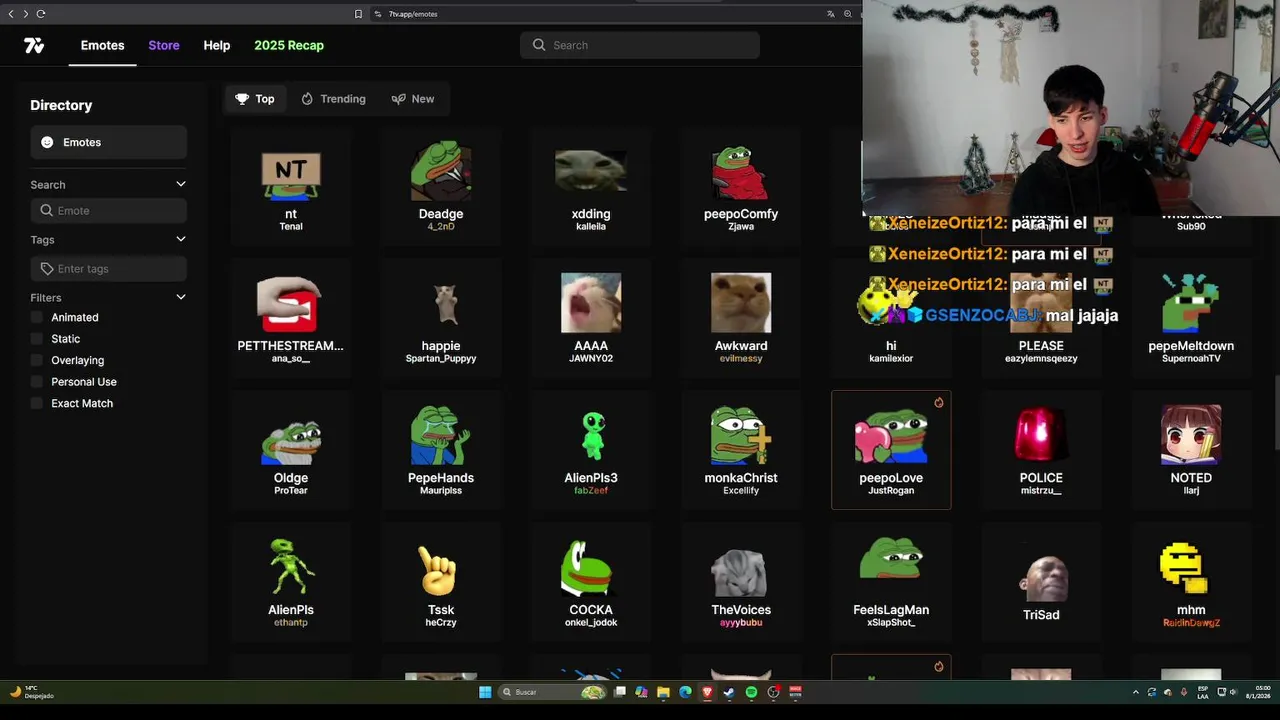Select Emotes in the Directory sidebar
1280x720 pixels.
click(x=109, y=142)
